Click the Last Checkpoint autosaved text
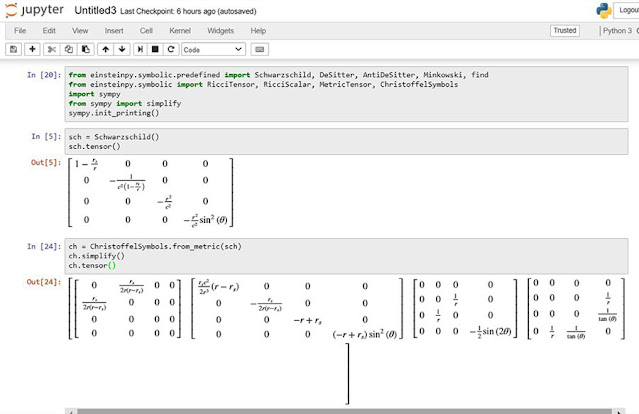 coord(188,11)
